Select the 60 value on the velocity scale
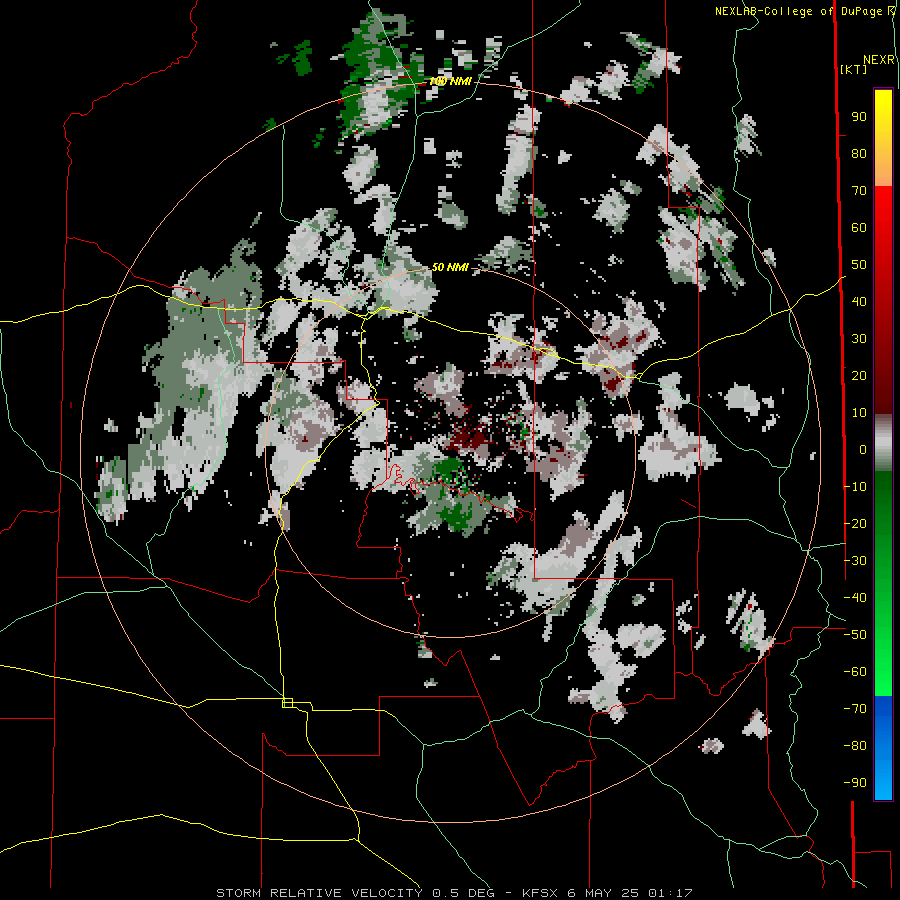This screenshot has height=900, width=900. [x=859, y=228]
